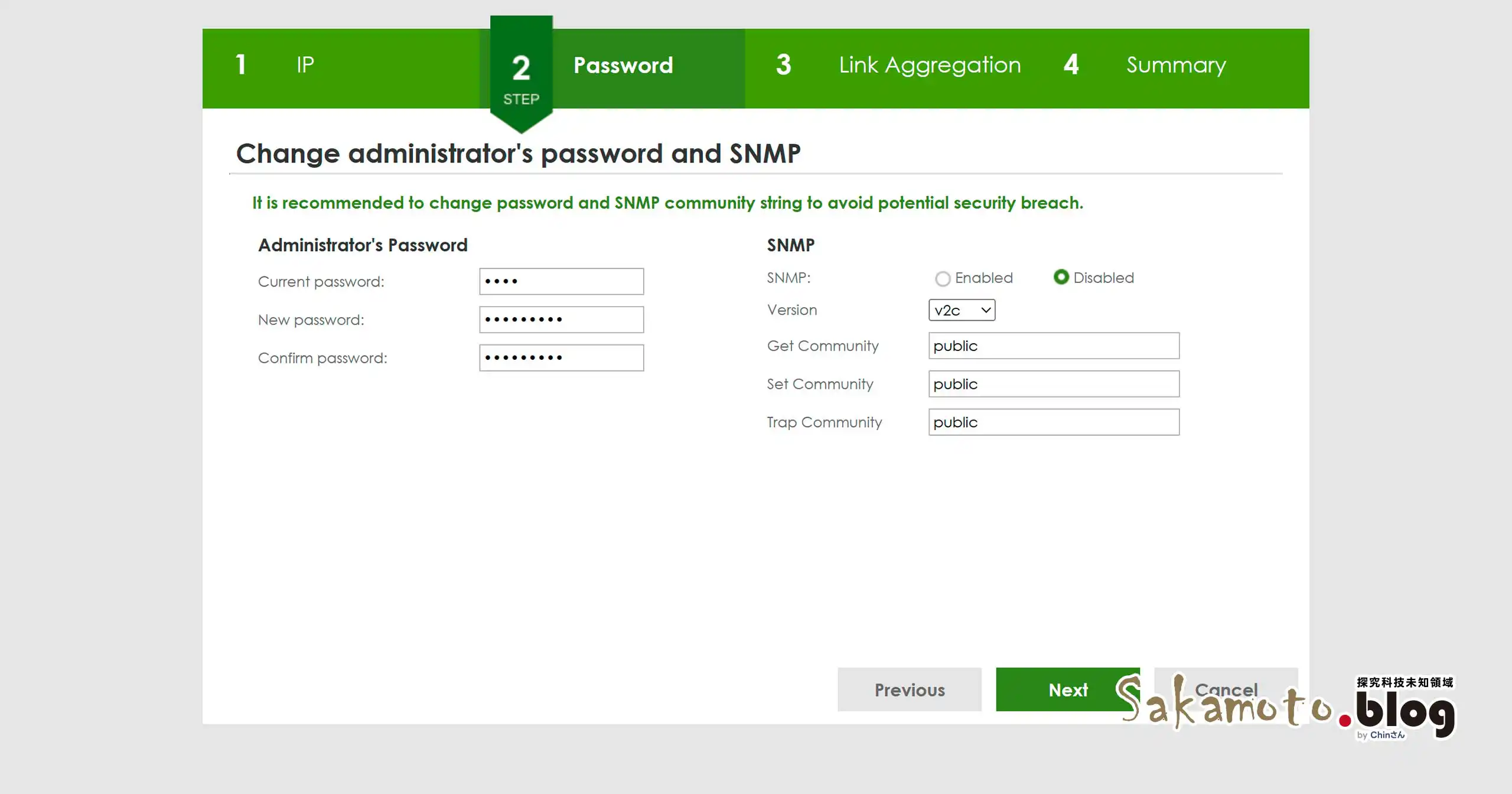Click the step number 1 indicator
This screenshot has width=1512, height=794.
(241, 65)
